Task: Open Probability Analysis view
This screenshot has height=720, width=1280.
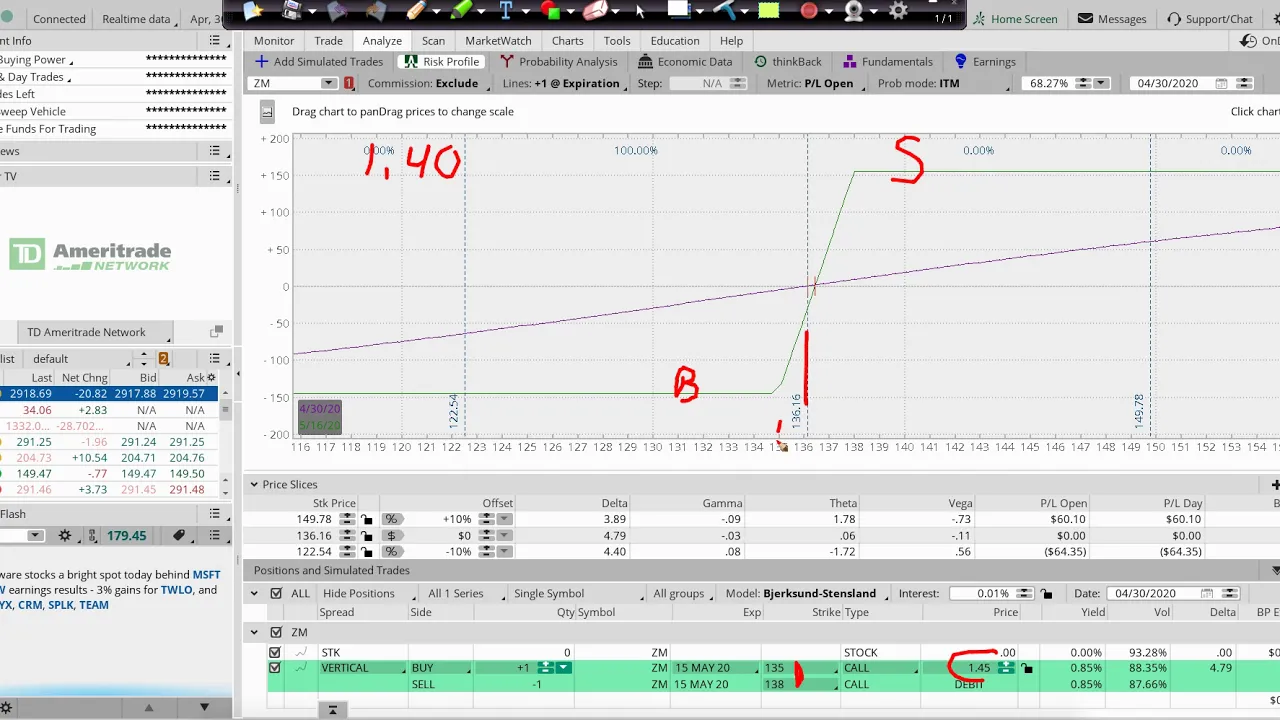Action: pyautogui.click(x=558, y=61)
